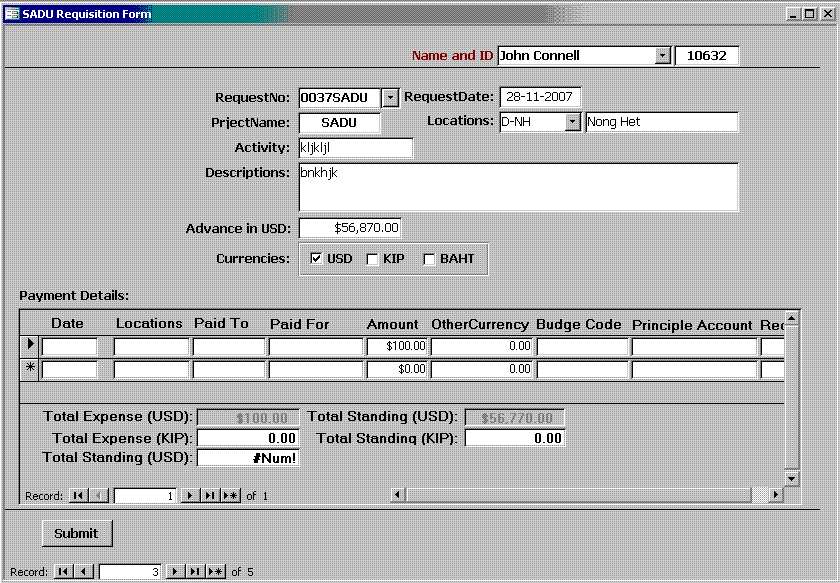The height and width of the screenshot is (583, 840).
Task: Go to first record in main navigator
Action: pyautogui.click(x=62, y=572)
